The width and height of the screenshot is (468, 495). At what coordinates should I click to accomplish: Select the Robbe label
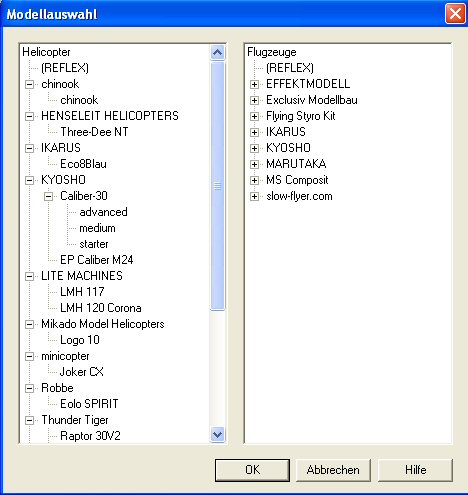(57, 388)
